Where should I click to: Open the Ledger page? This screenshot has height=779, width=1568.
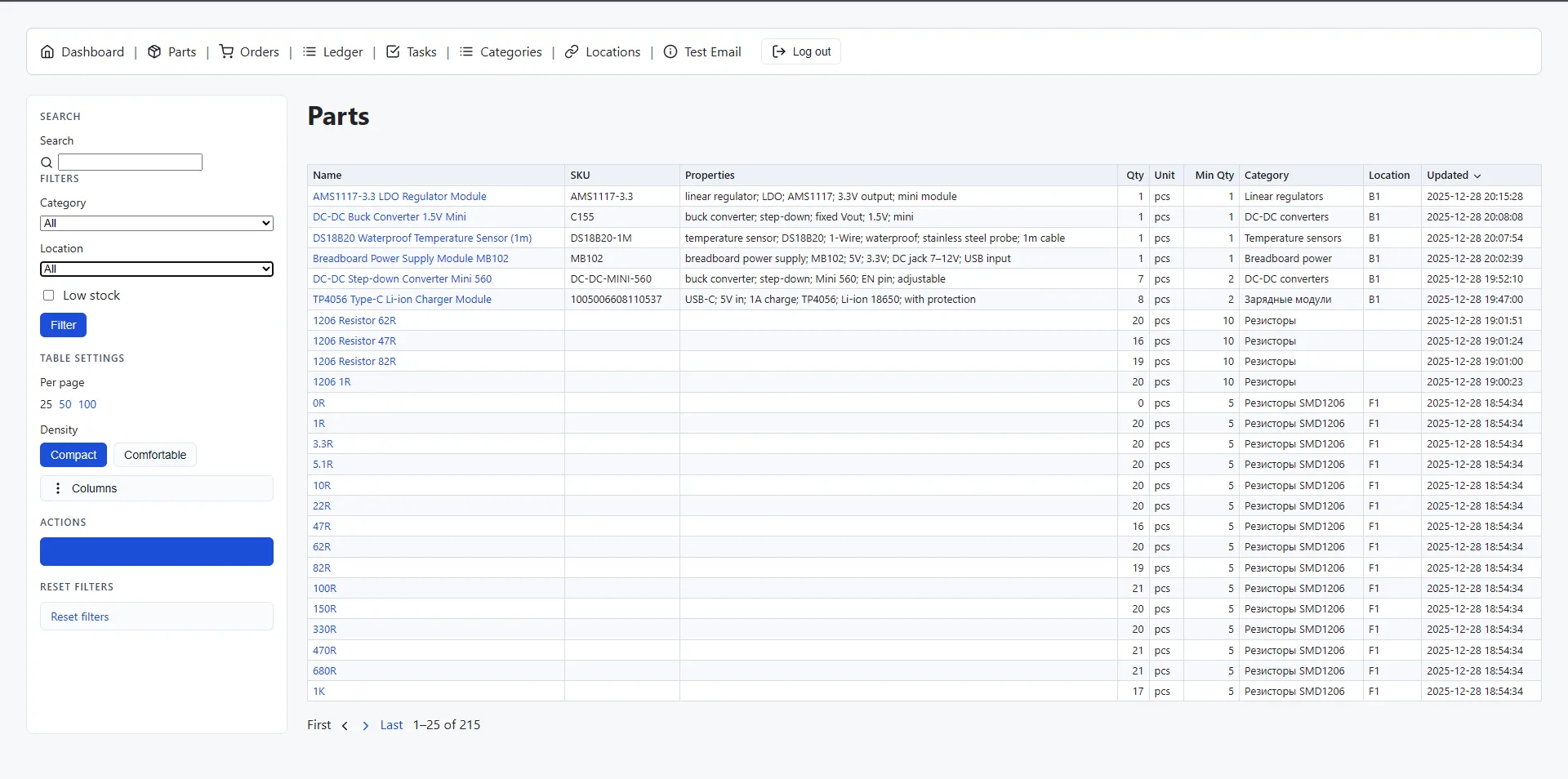coord(332,51)
